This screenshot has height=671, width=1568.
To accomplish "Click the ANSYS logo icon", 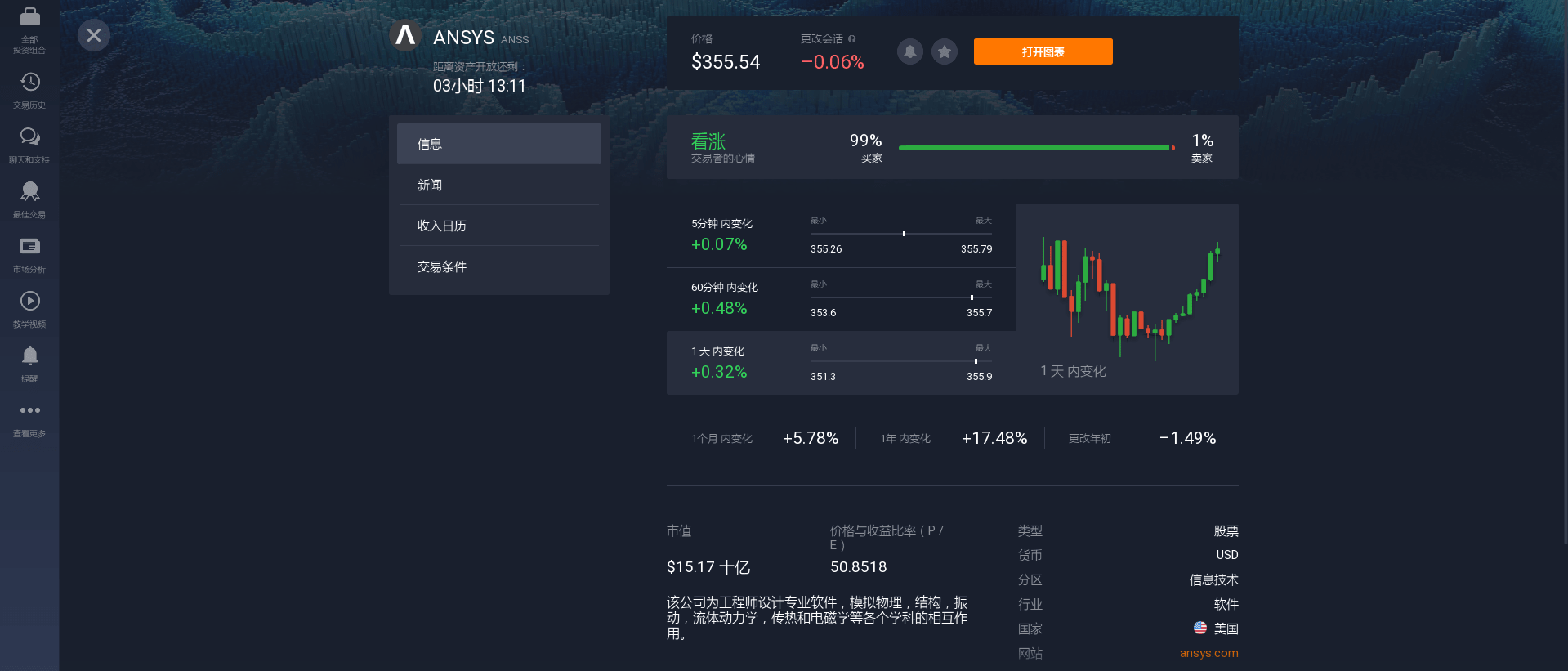I will [405, 36].
